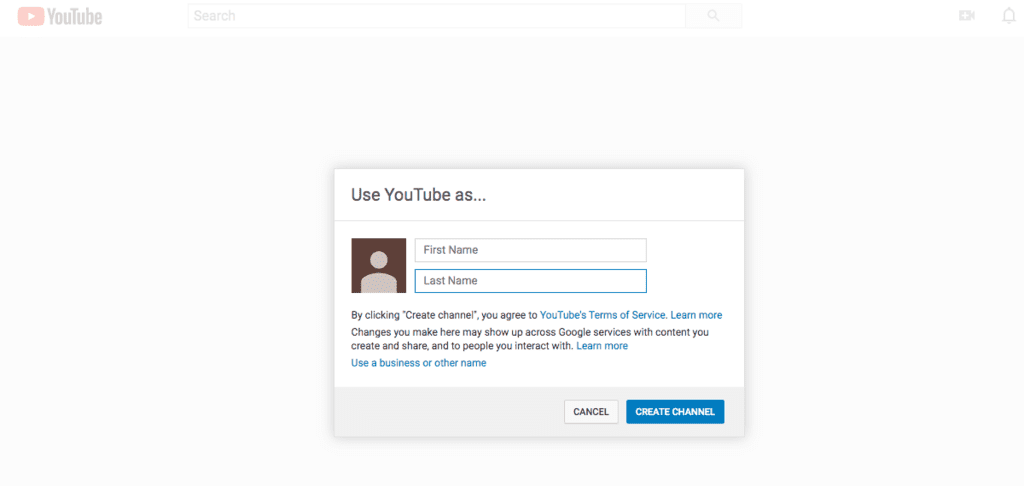Open YouTube's Terms of Service link

point(603,315)
